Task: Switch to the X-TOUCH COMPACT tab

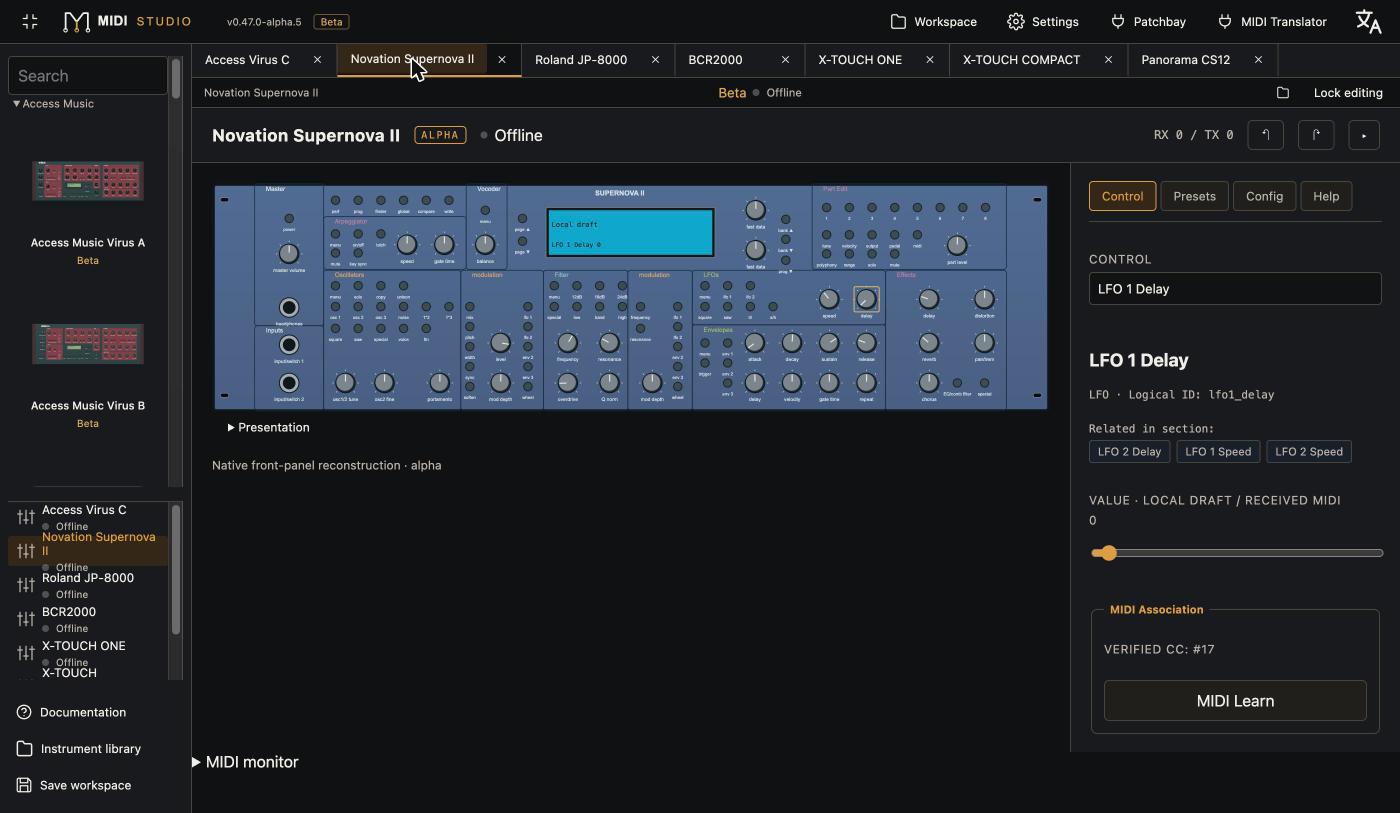Action: coord(1021,60)
